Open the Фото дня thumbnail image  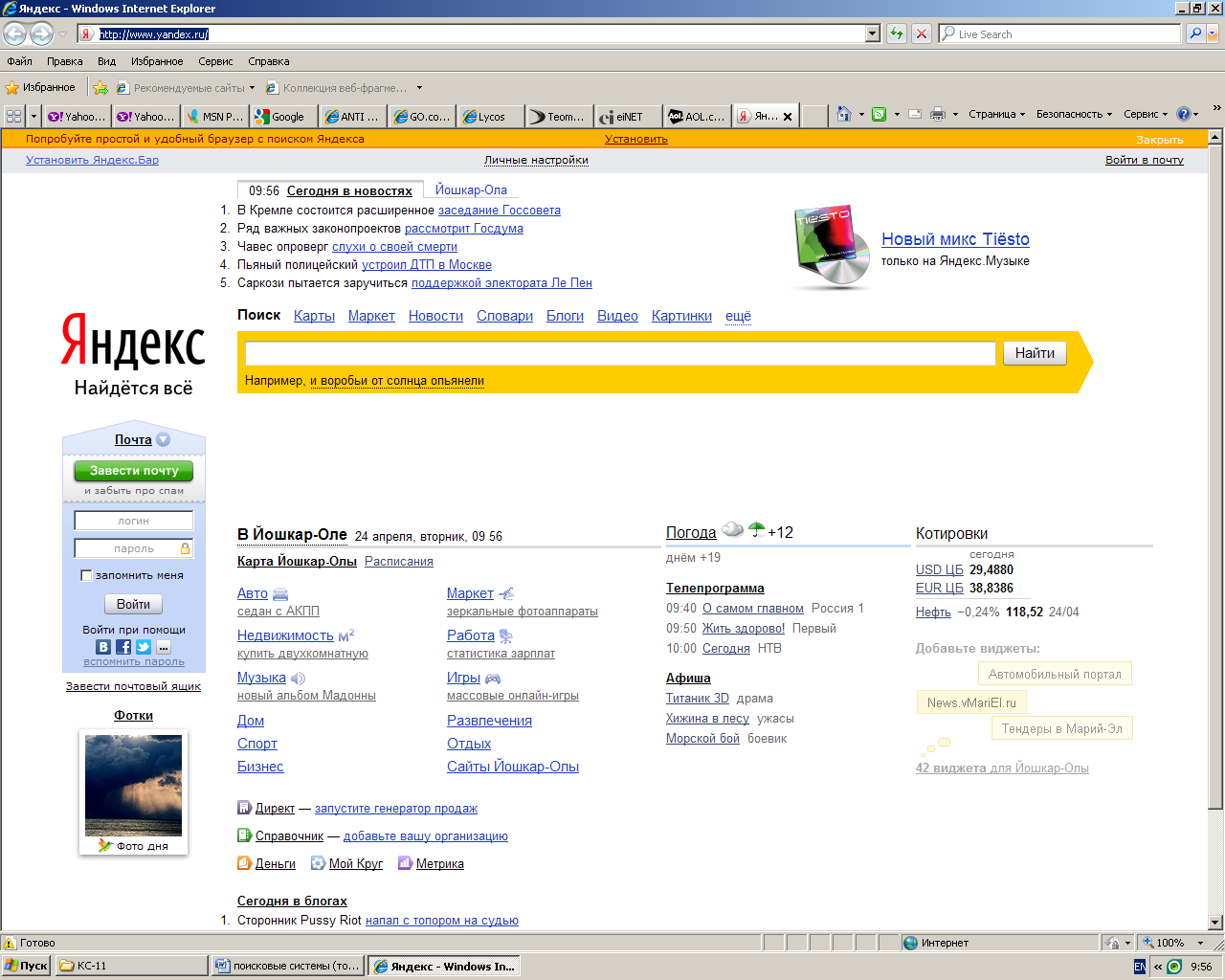[133, 785]
